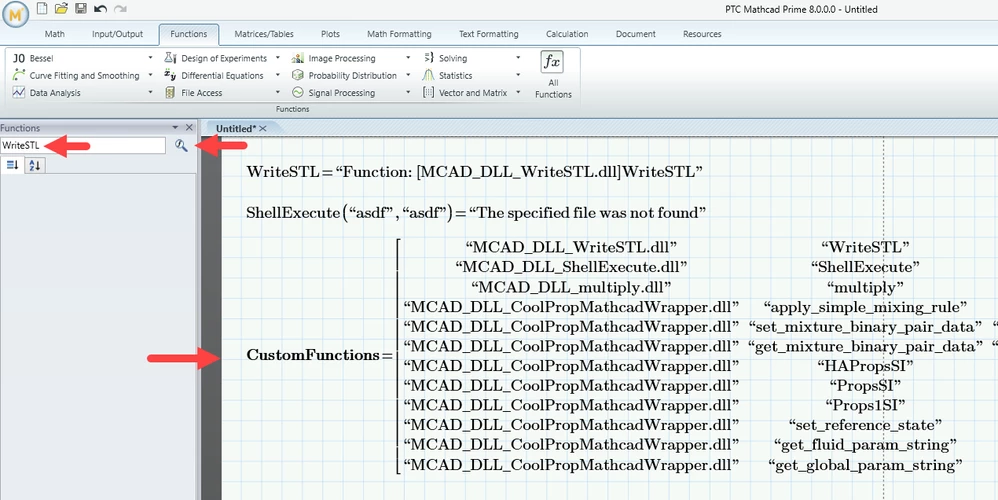The height and width of the screenshot is (500, 998).
Task: Click the "get_fluid_param_string" matrix cell
Action: tap(865, 445)
